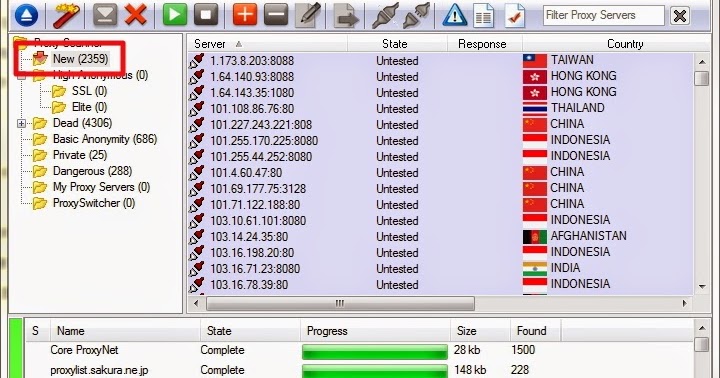Click the blue eject-arrow toolbar icon
The height and width of the screenshot is (378, 720).
27,15
